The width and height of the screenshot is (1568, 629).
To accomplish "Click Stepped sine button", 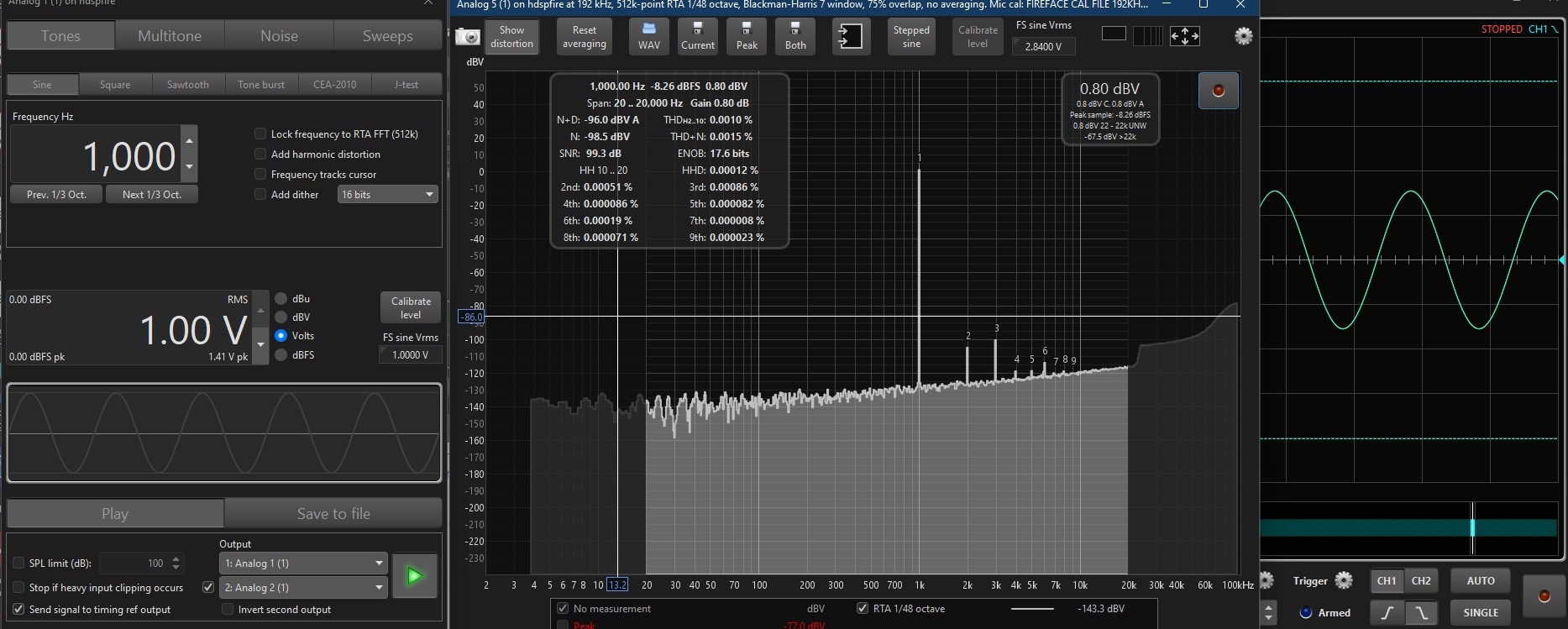I will coord(911,37).
